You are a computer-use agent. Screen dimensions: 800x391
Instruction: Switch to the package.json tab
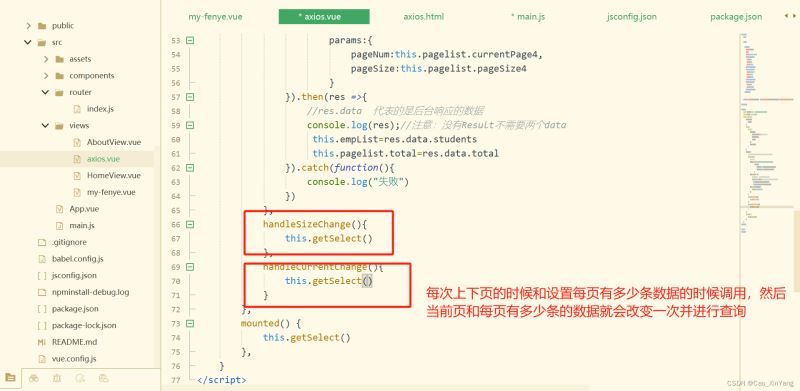(736, 16)
